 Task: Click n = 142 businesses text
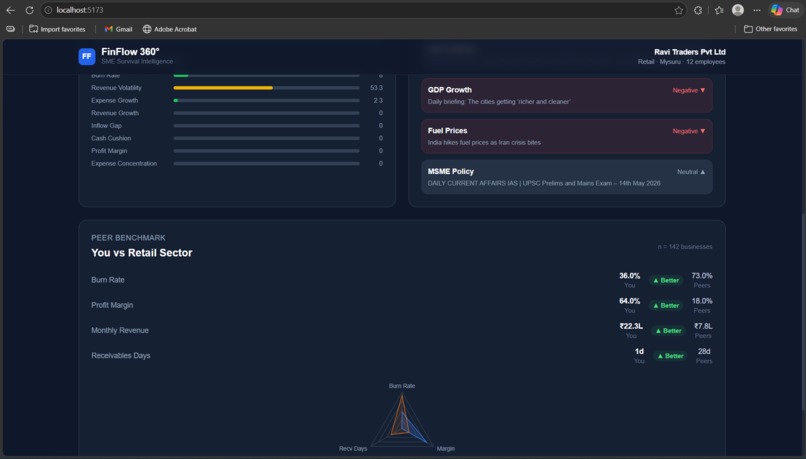click(x=685, y=247)
